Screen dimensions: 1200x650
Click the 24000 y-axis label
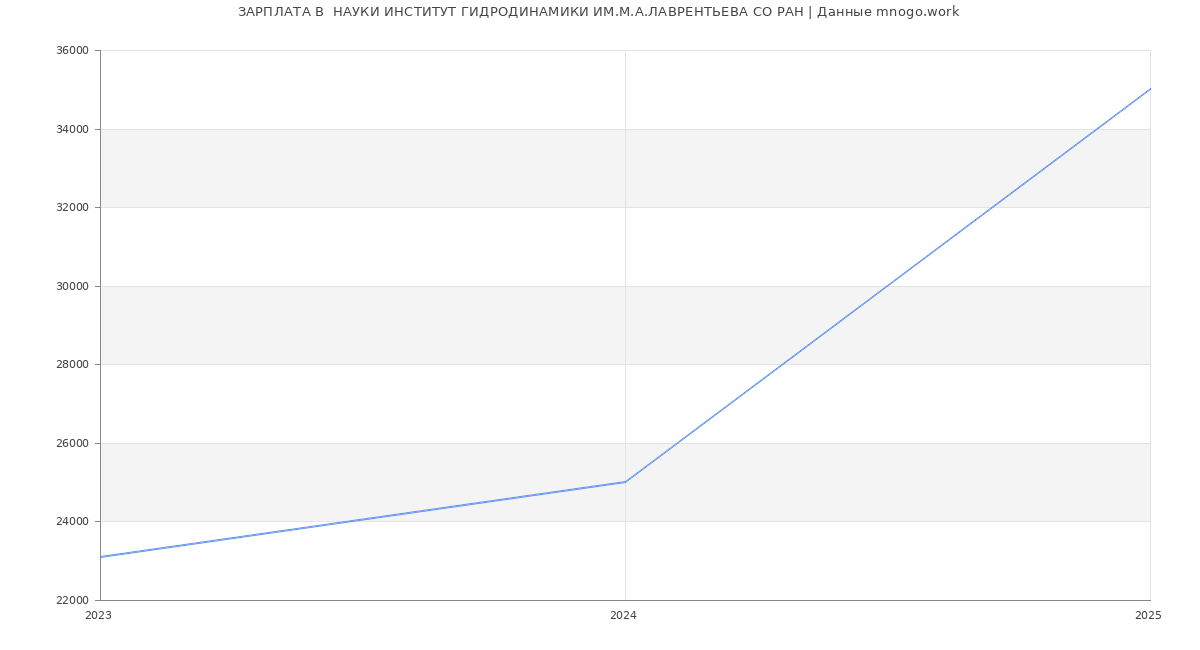[73, 522]
